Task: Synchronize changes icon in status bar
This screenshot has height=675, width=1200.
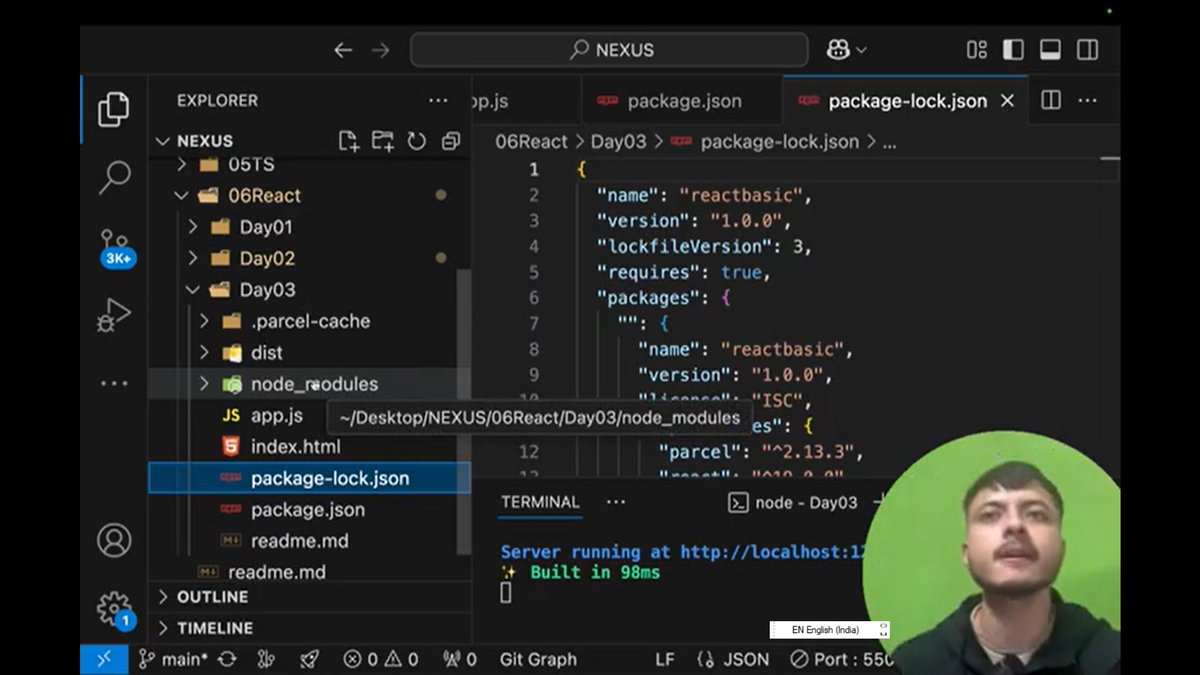Action: pyautogui.click(x=227, y=659)
